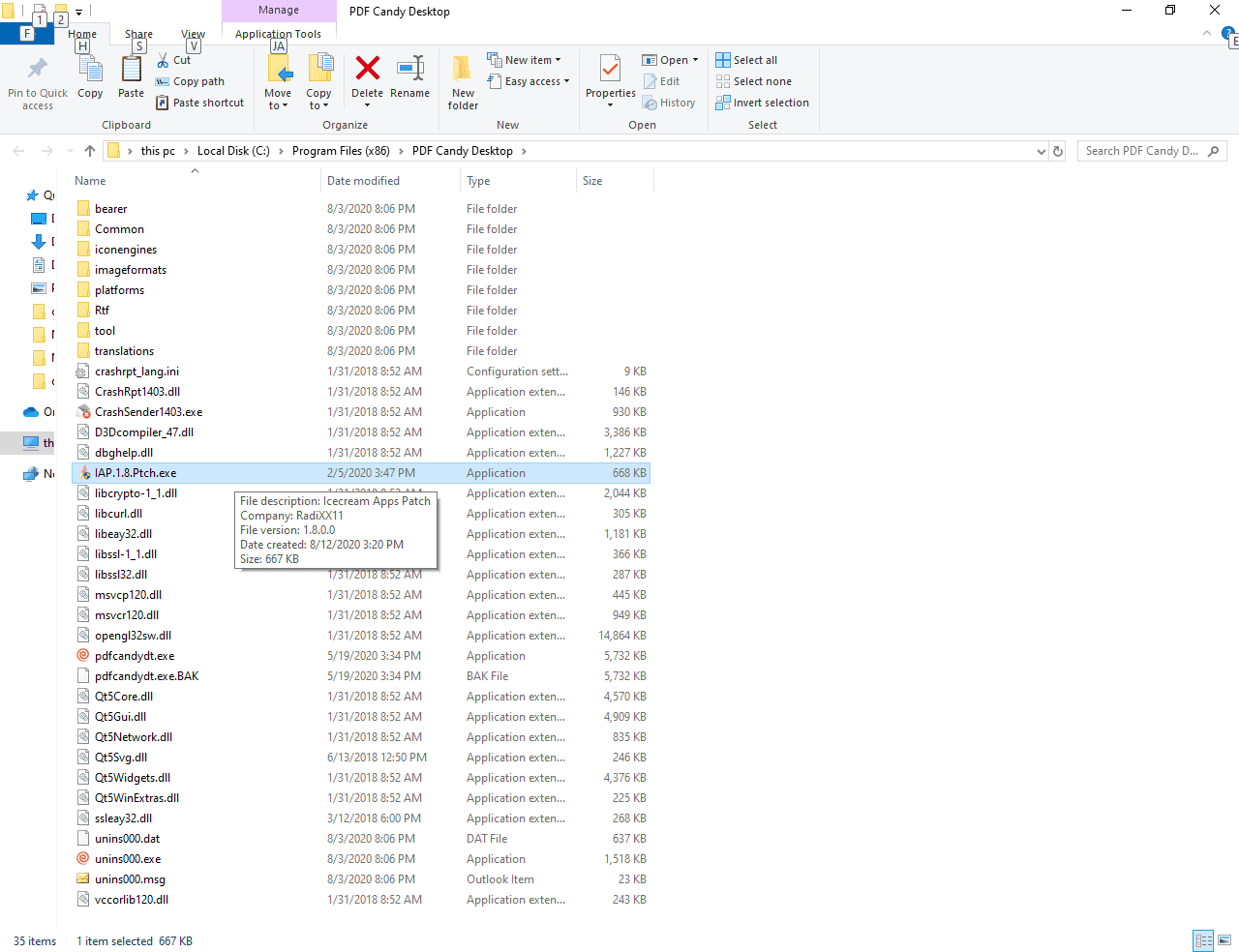Viewport: 1239px width, 952px height.
Task: Open the View ribbon tab
Action: 194,34
